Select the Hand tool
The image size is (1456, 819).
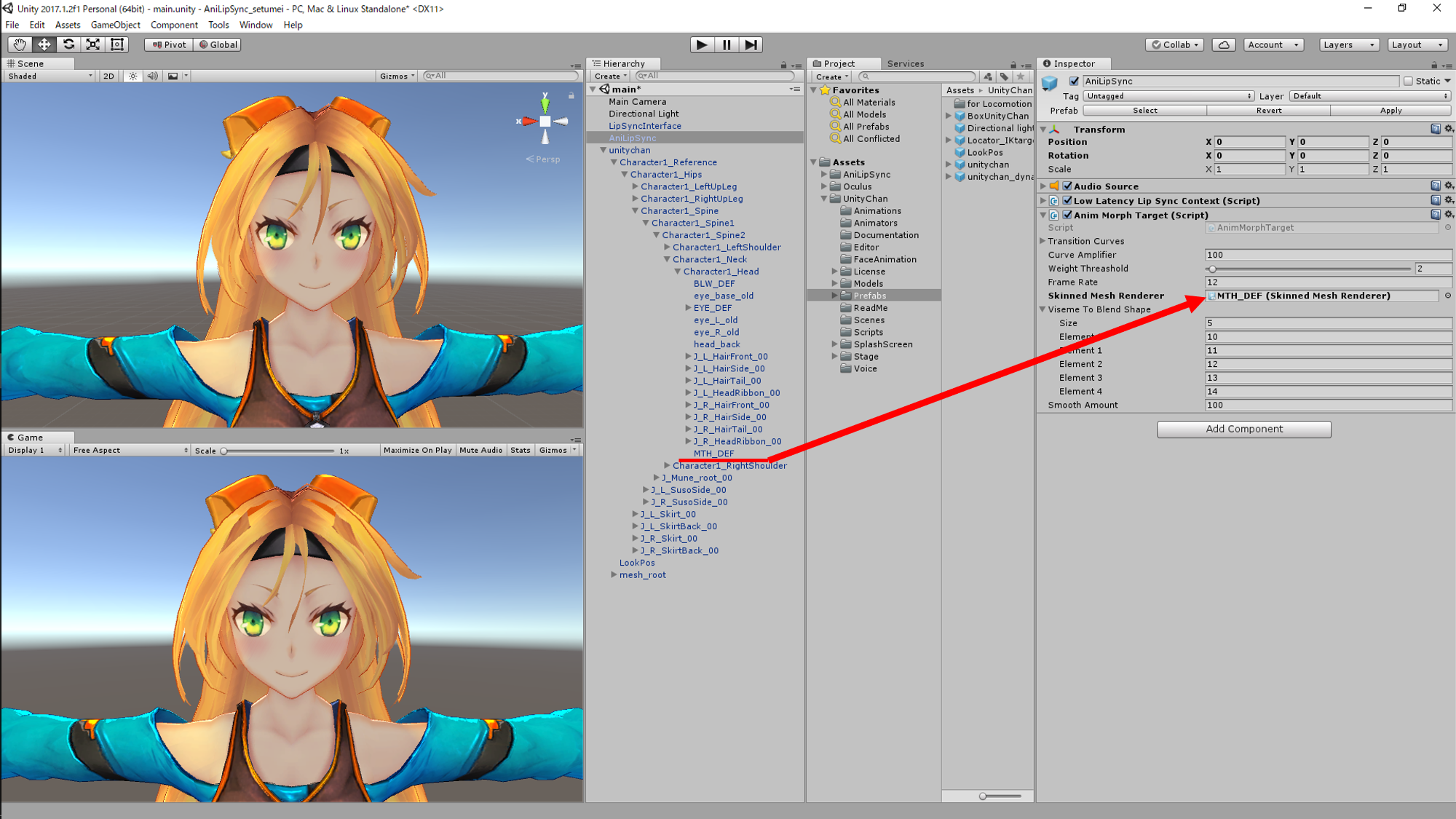pyautogui.click(x=19, y=44)
